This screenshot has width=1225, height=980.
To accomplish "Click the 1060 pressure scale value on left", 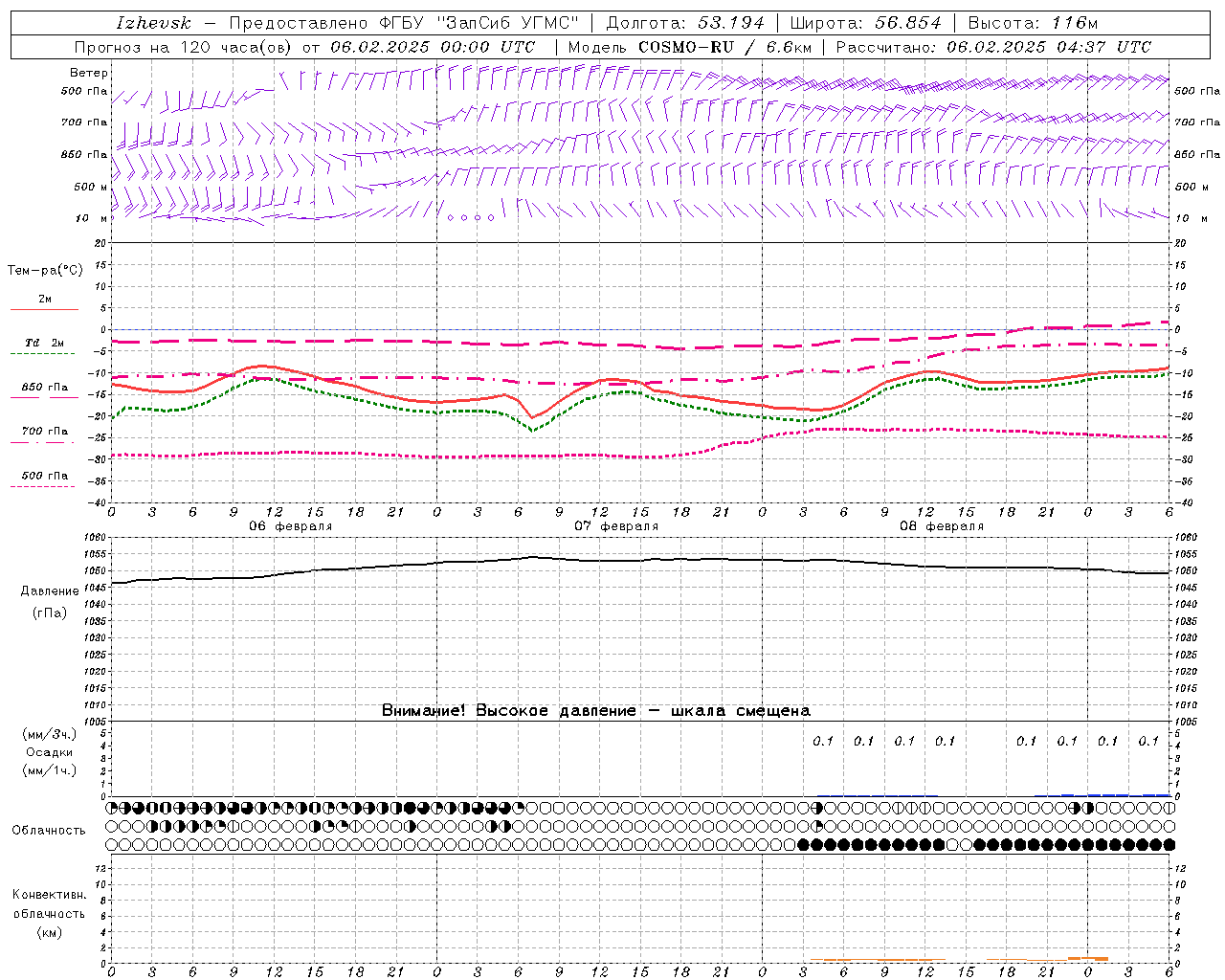I will pos(96,538).
